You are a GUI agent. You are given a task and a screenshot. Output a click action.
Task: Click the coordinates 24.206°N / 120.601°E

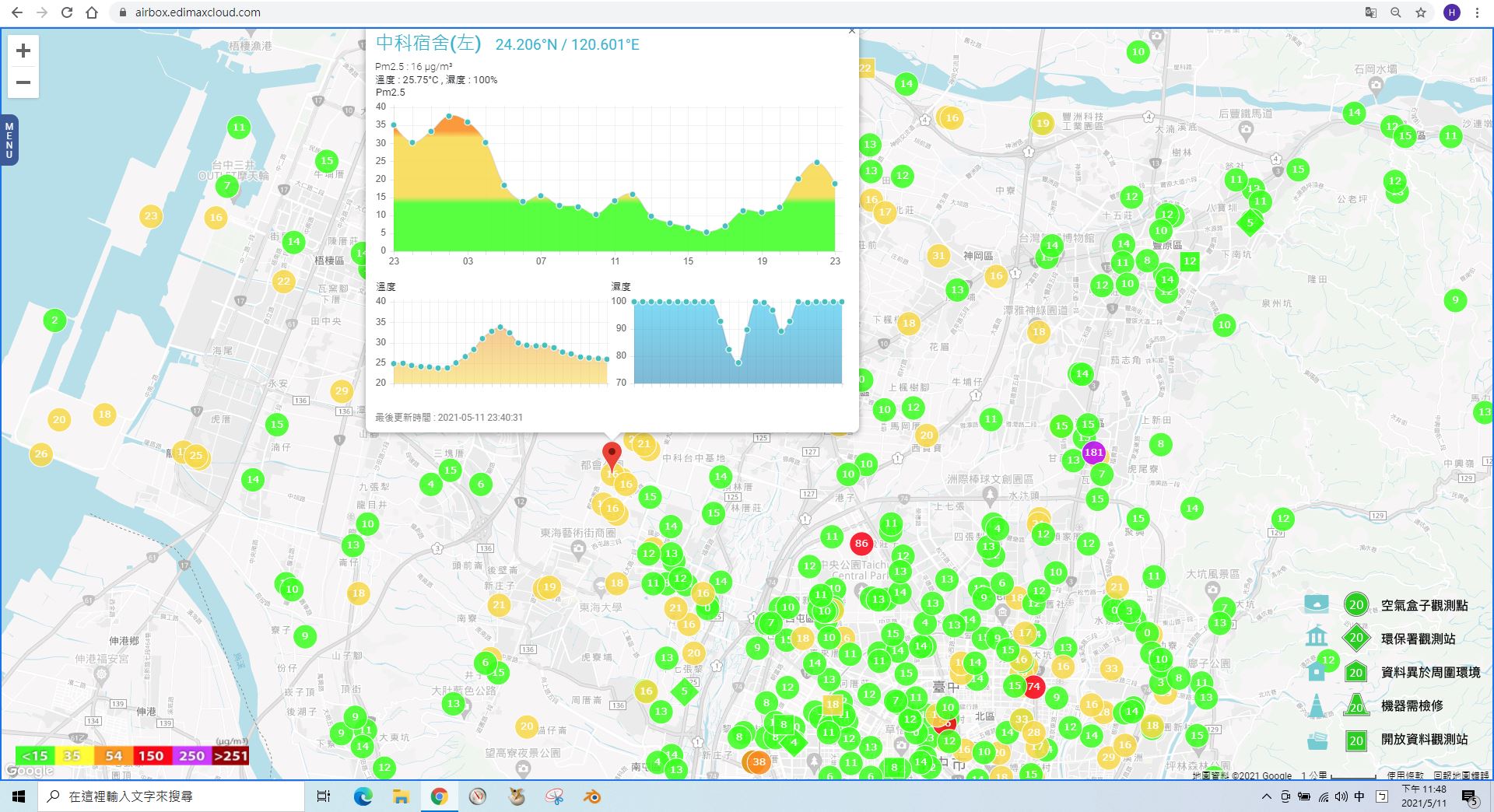pyautogui.click(x=567, y=44)
